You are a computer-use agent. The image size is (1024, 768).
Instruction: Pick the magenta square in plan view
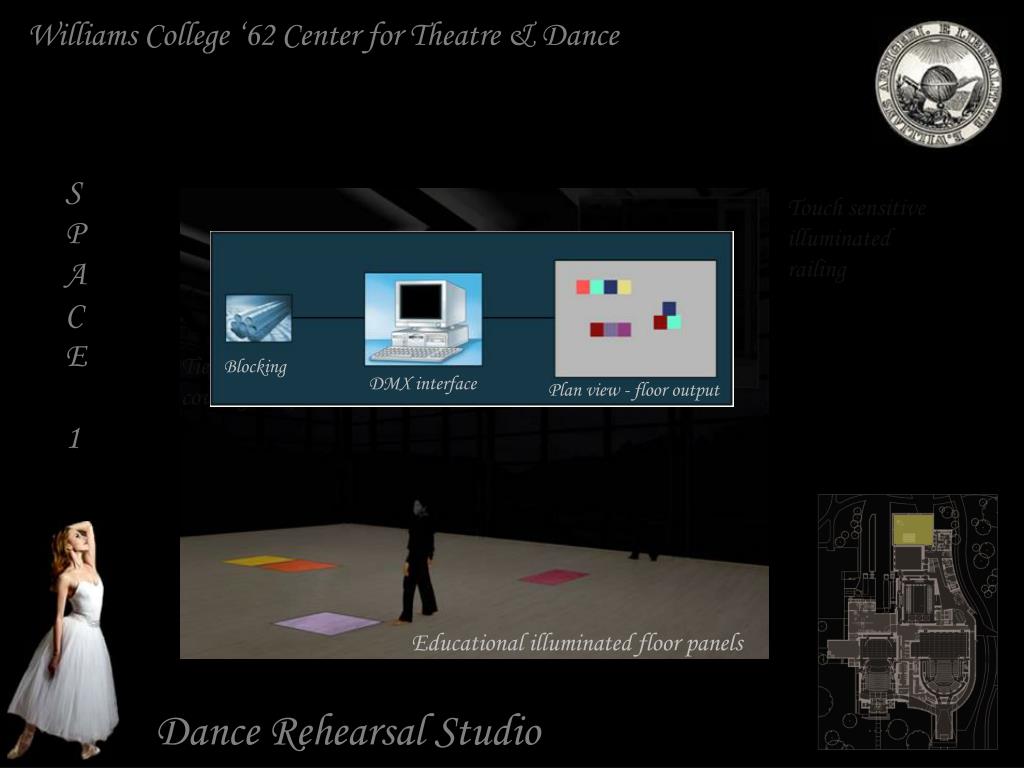pos(624,329)
